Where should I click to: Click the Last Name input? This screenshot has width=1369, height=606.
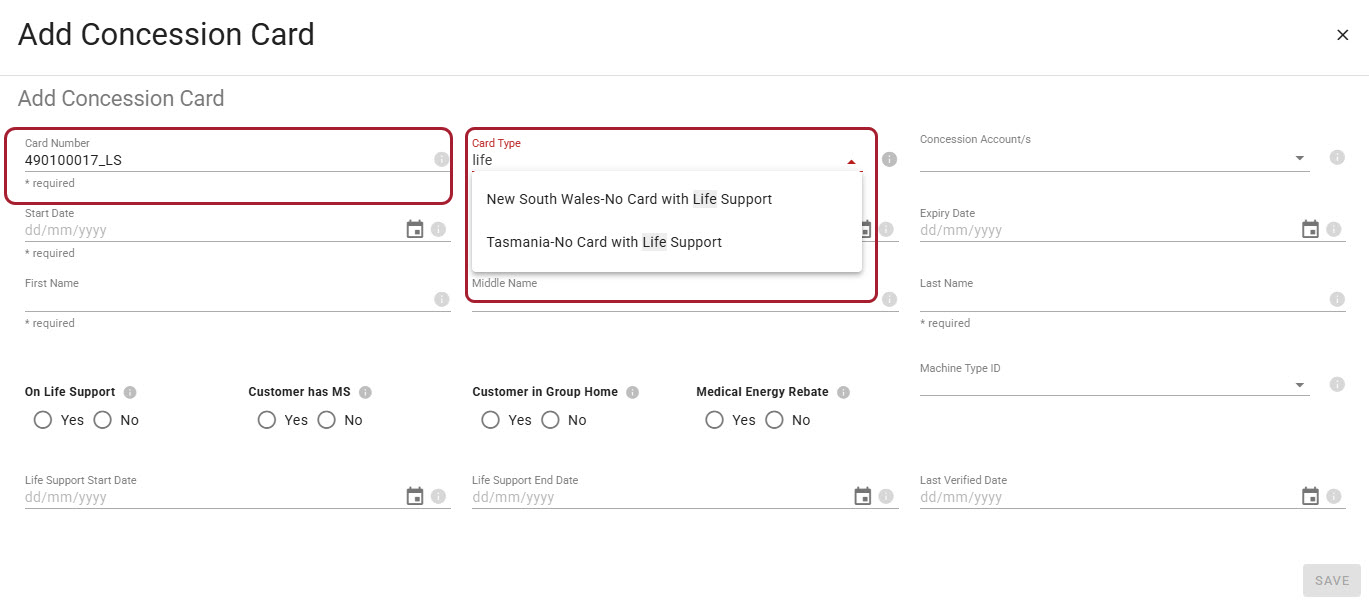[x=1122, y=300]
